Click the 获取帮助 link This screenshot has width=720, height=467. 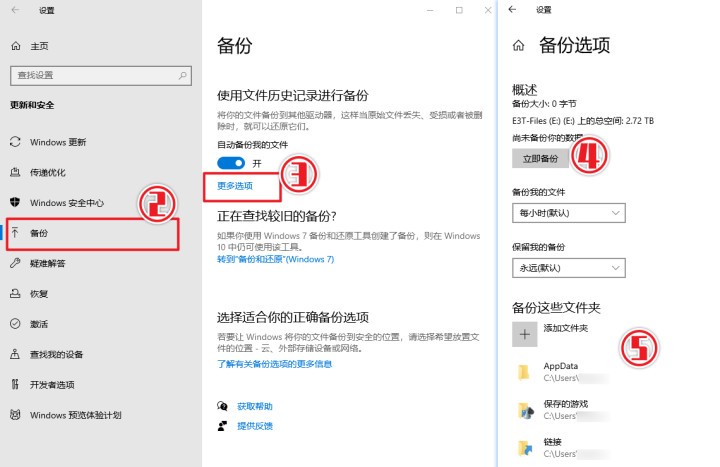[255, 406]
